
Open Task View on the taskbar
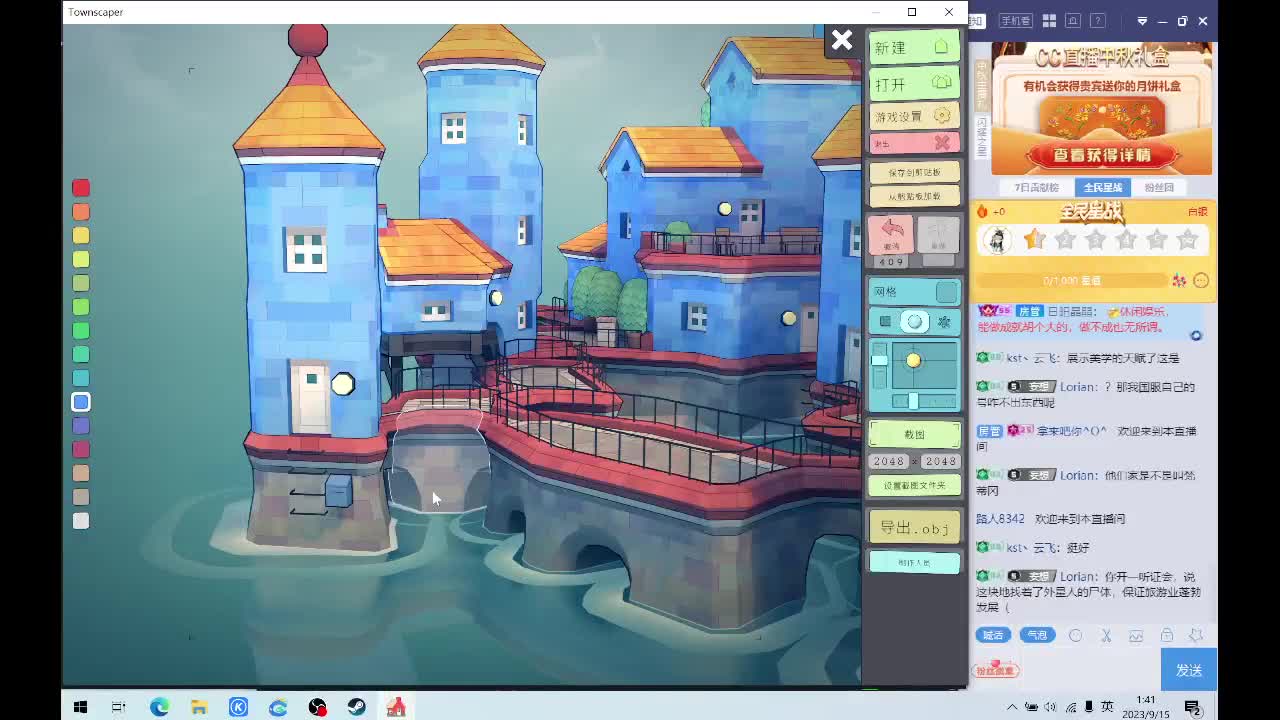pyautogui.click(x=118, y=707)
